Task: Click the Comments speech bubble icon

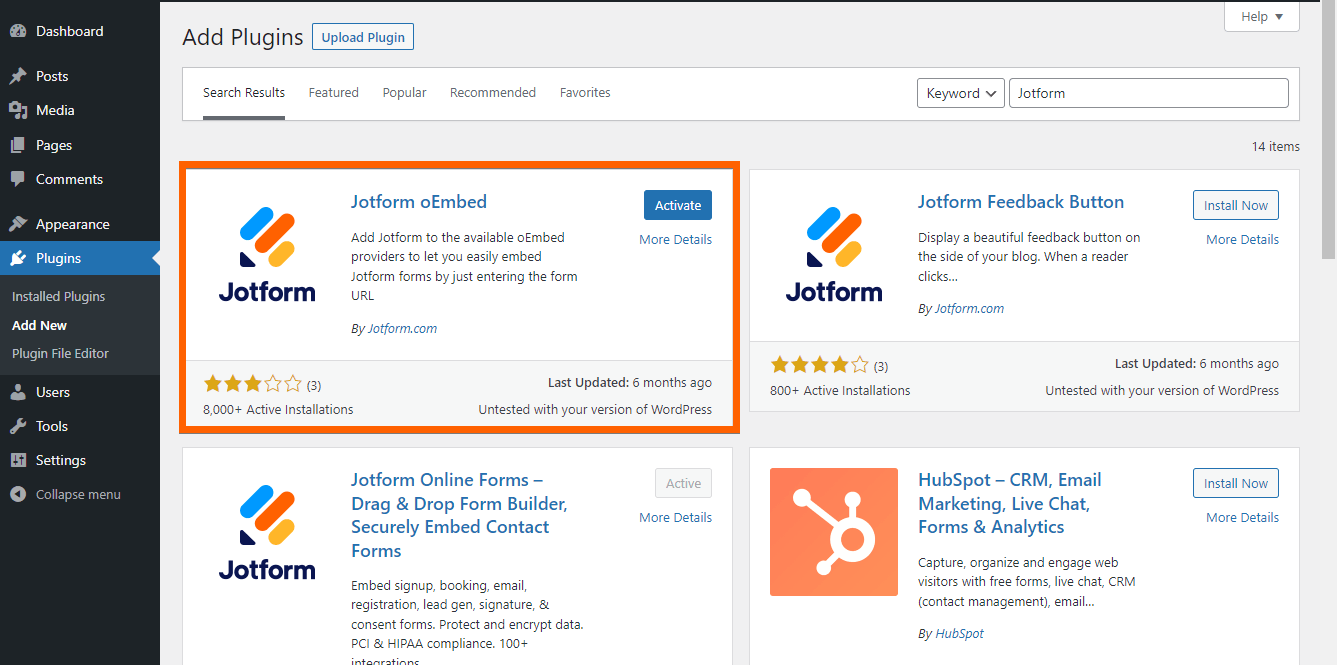Action: click(x=18, y=179)
